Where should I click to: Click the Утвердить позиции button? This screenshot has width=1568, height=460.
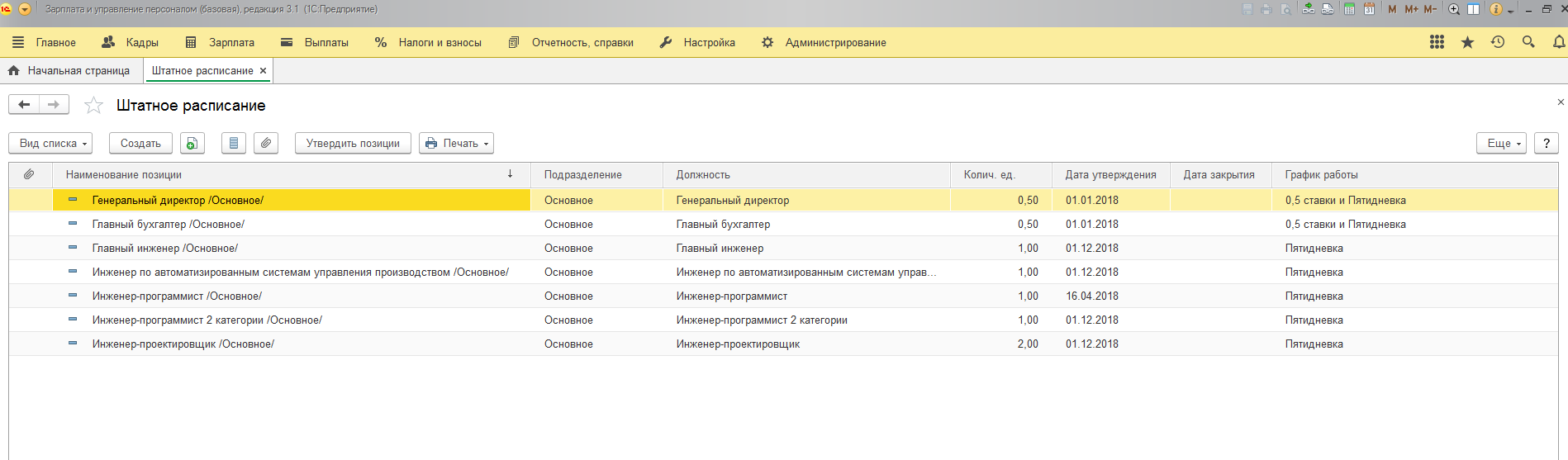click(x=353, y=143)
